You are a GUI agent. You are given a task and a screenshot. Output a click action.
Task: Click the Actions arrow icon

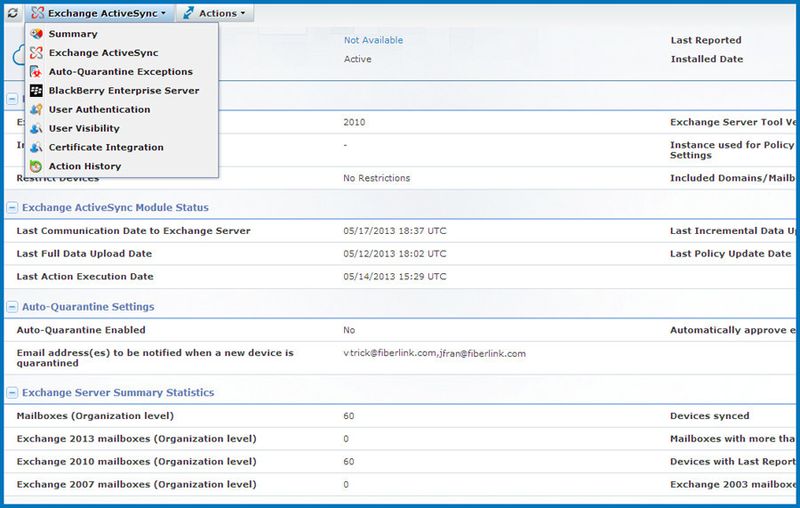point(188,13)
